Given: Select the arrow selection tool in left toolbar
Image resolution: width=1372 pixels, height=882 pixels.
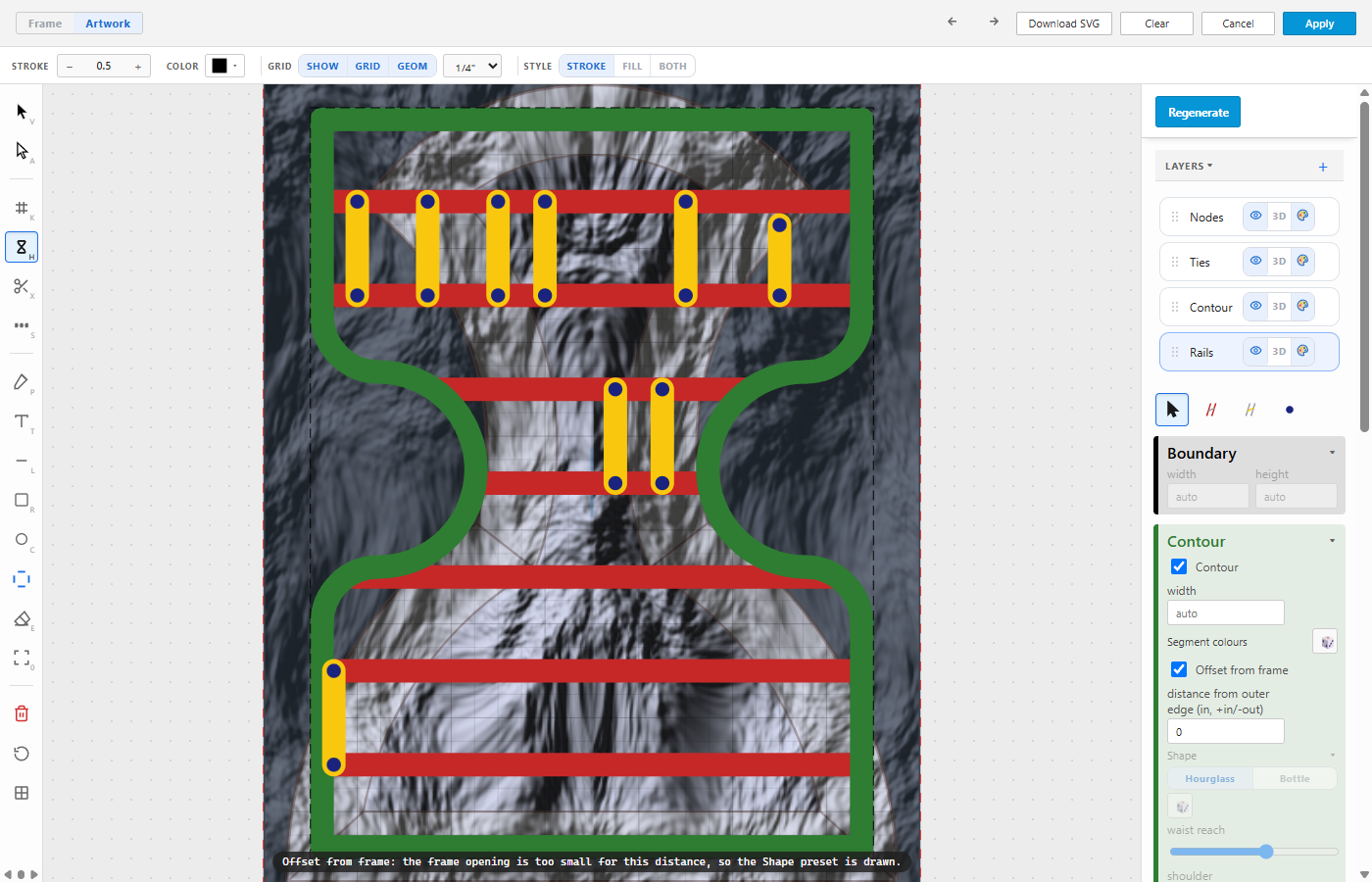Looking at the screenshot, I should (22, 112).
